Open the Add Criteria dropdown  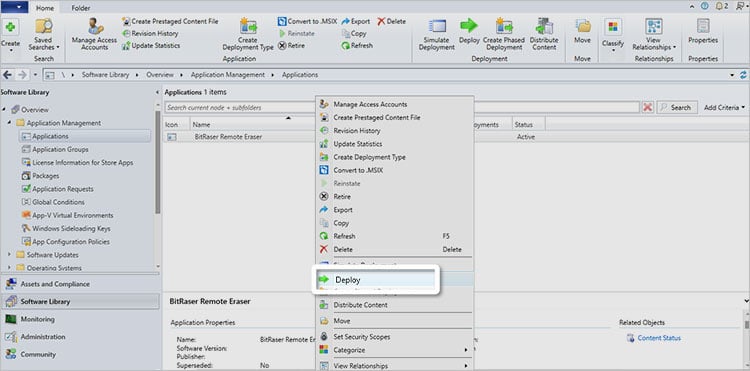[725, 108]
